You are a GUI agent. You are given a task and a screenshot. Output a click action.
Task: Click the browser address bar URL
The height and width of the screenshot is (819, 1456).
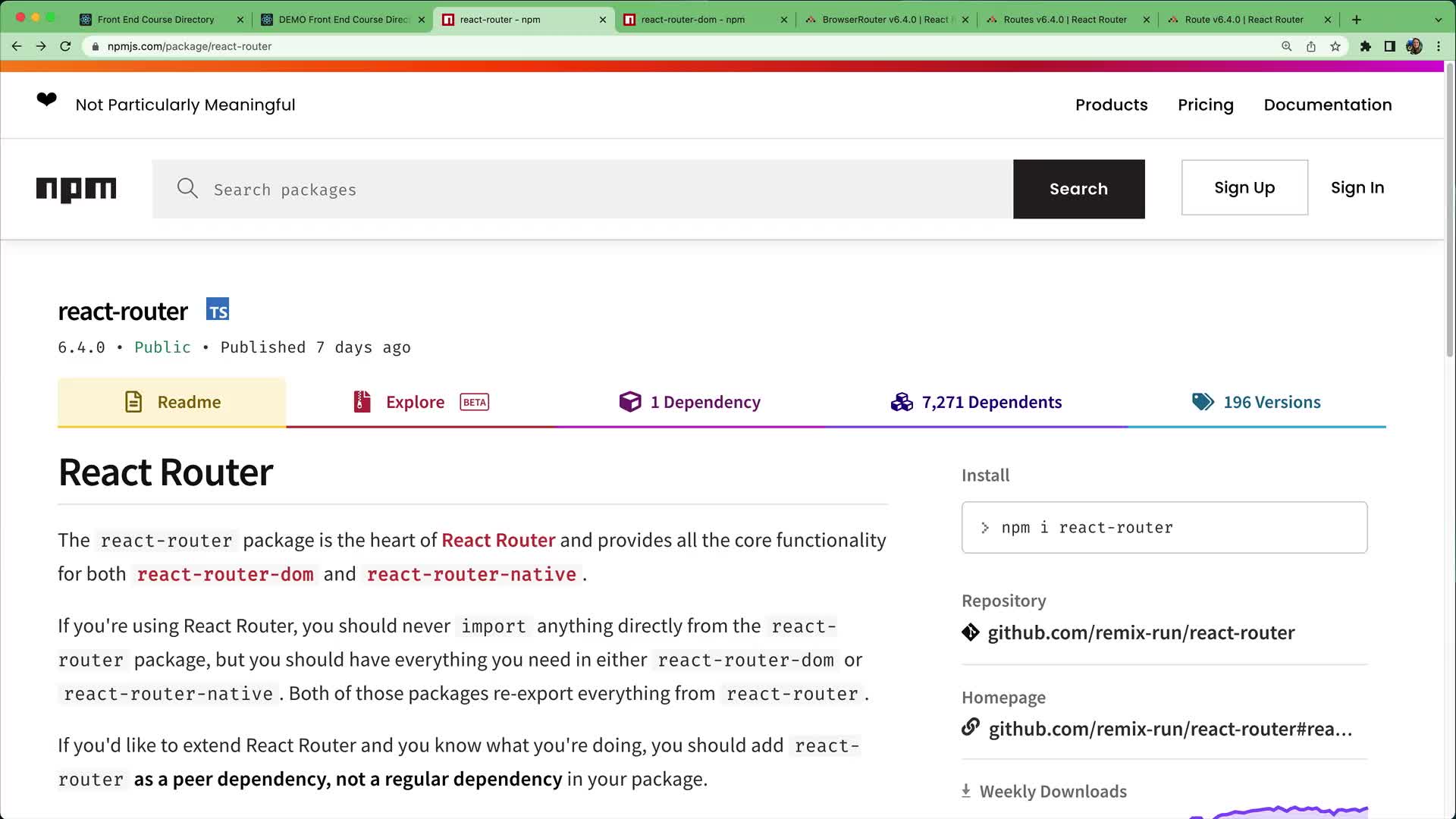(190, 46)
